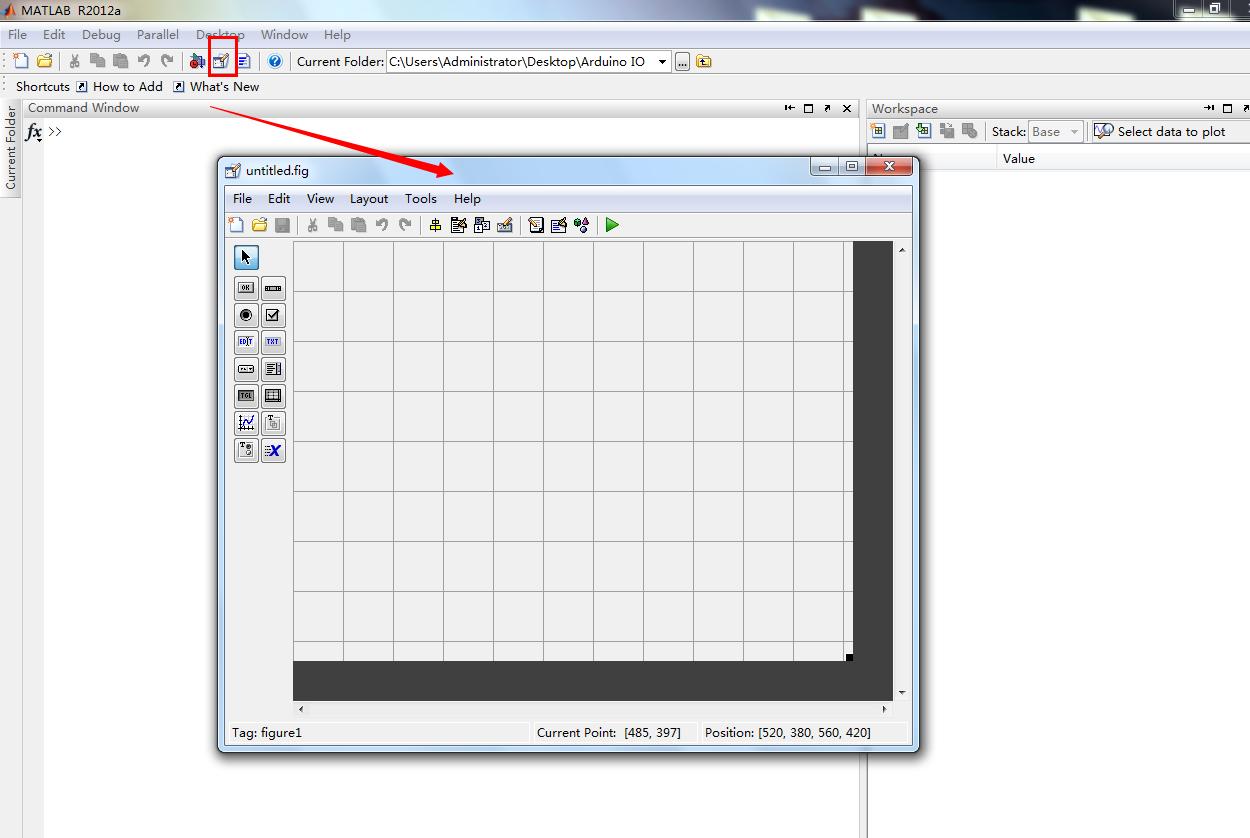This screenshot has height=838, width=1250.
Task: Pick the Check Box component in palette
Action: click(273, 315)
